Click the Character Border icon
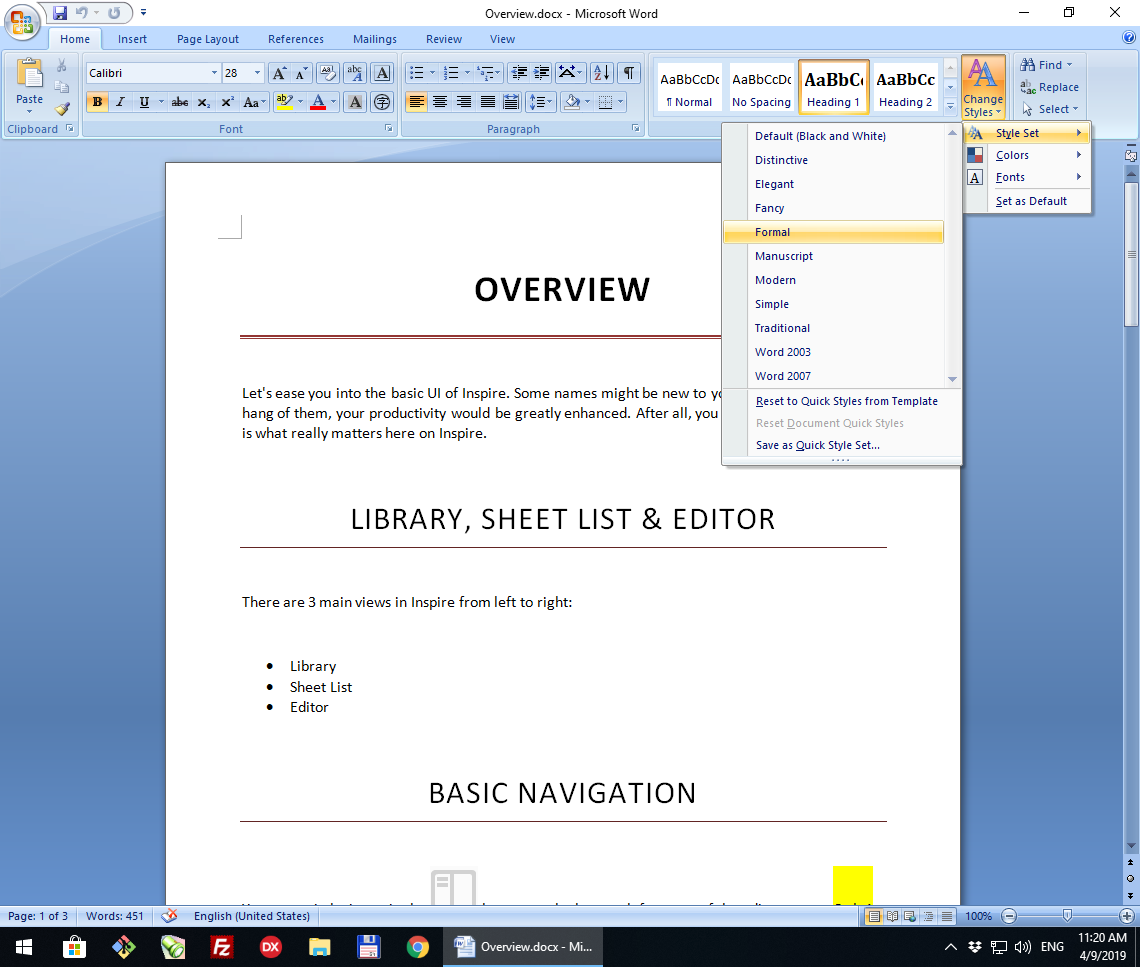The height and width of the screenshot is (967, 1140). pos(382,73)
